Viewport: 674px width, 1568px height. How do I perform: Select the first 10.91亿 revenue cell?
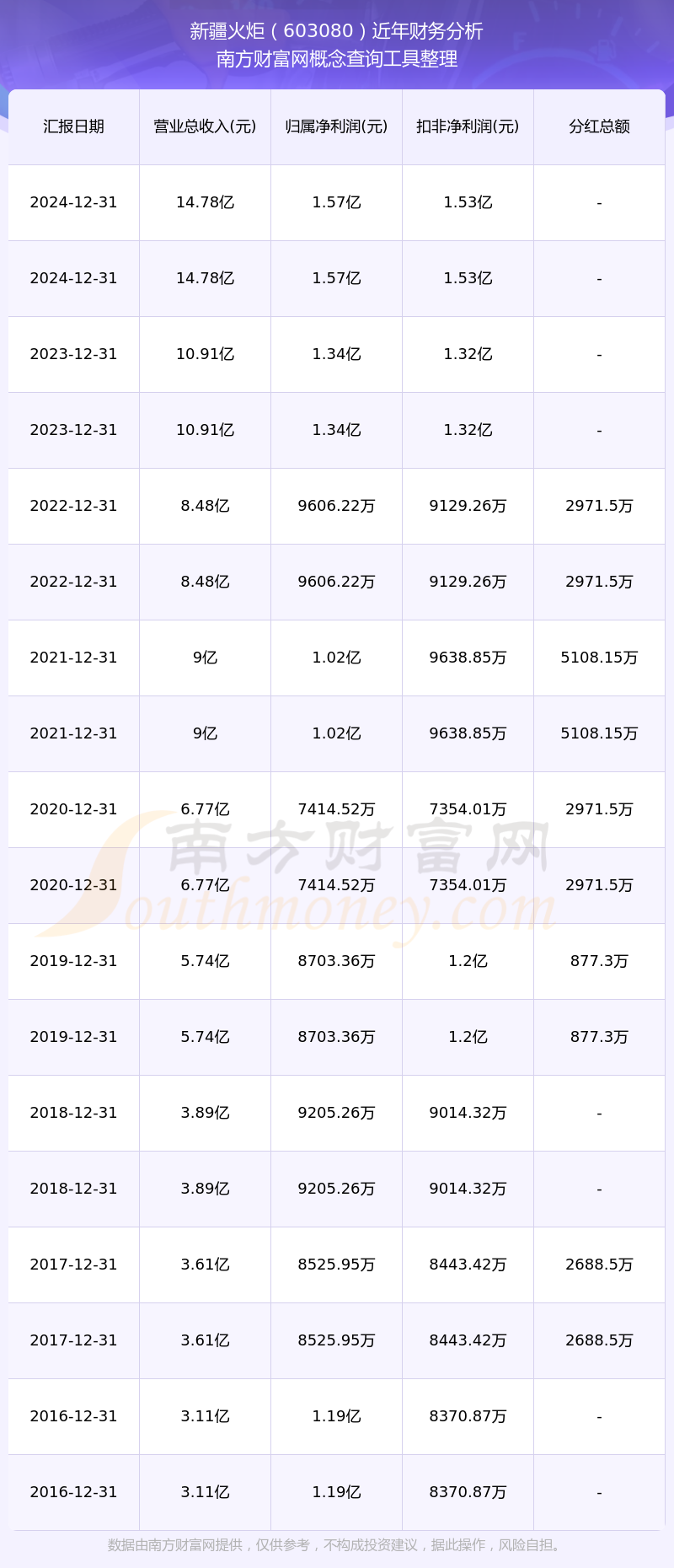(205, 354)
